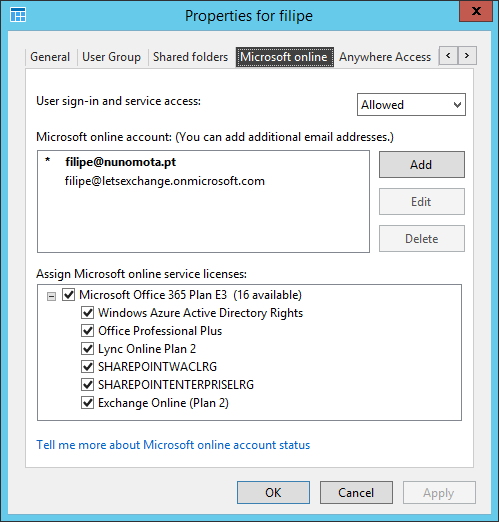Image resolution: width=499 pixels, height=522 pixels.
Task: Uncheck SHAREPOINTENTERPRISELRG option
Action: coord(87,385)
